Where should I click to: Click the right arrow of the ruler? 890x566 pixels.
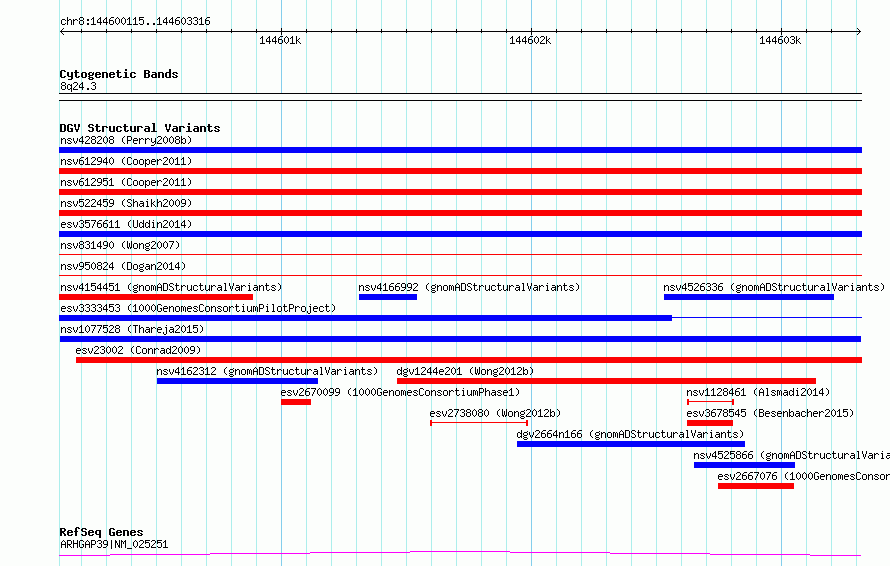click(x=858, y=31)
